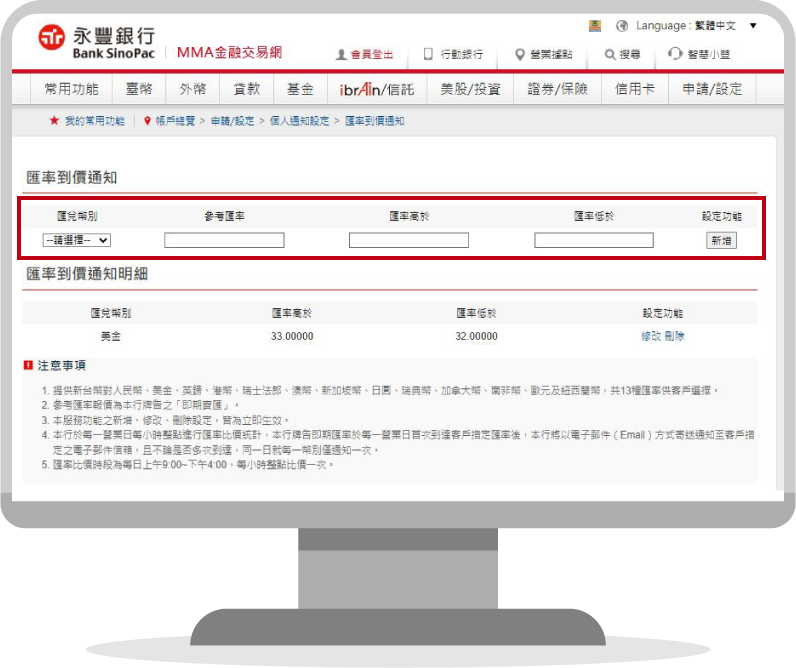796x668 pixels.
Task: Click the 注意事項 heading
Action: [x=61, y=365]
